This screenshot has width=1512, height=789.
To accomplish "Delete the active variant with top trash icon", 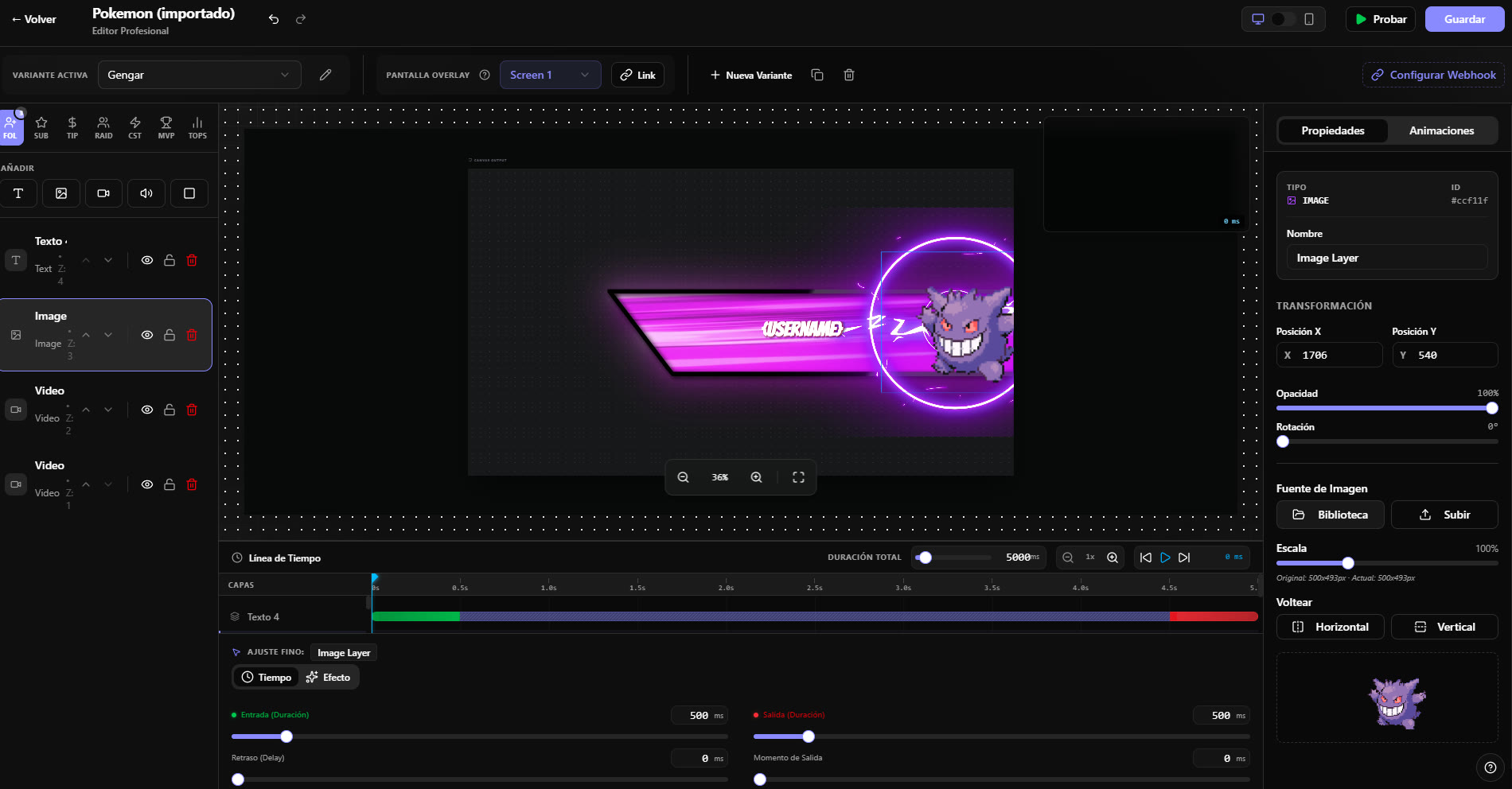I will click(x=849, y=75).
